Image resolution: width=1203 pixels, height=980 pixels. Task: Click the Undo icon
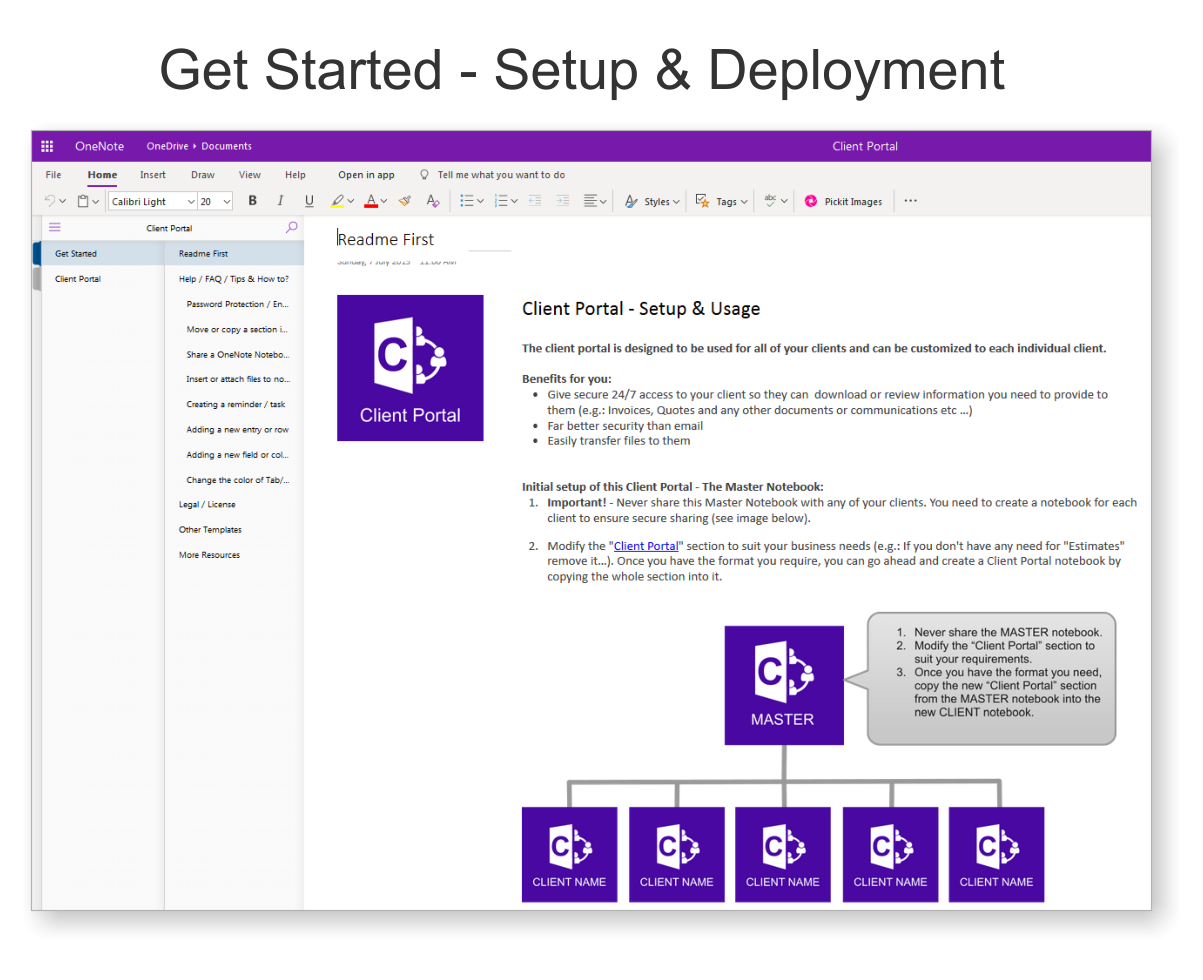coord(50,201)
